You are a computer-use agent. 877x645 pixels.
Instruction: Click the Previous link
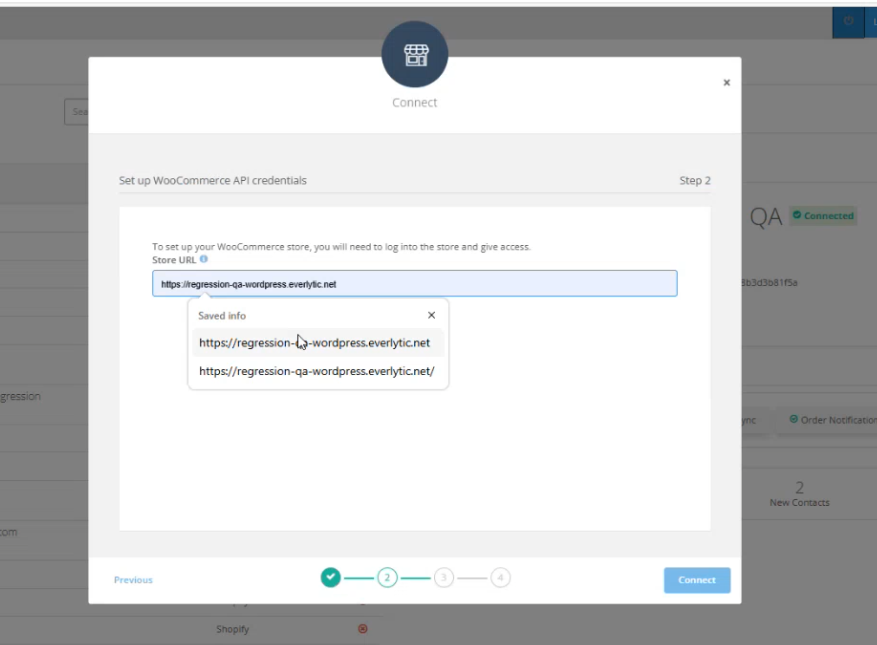point(132,579)
